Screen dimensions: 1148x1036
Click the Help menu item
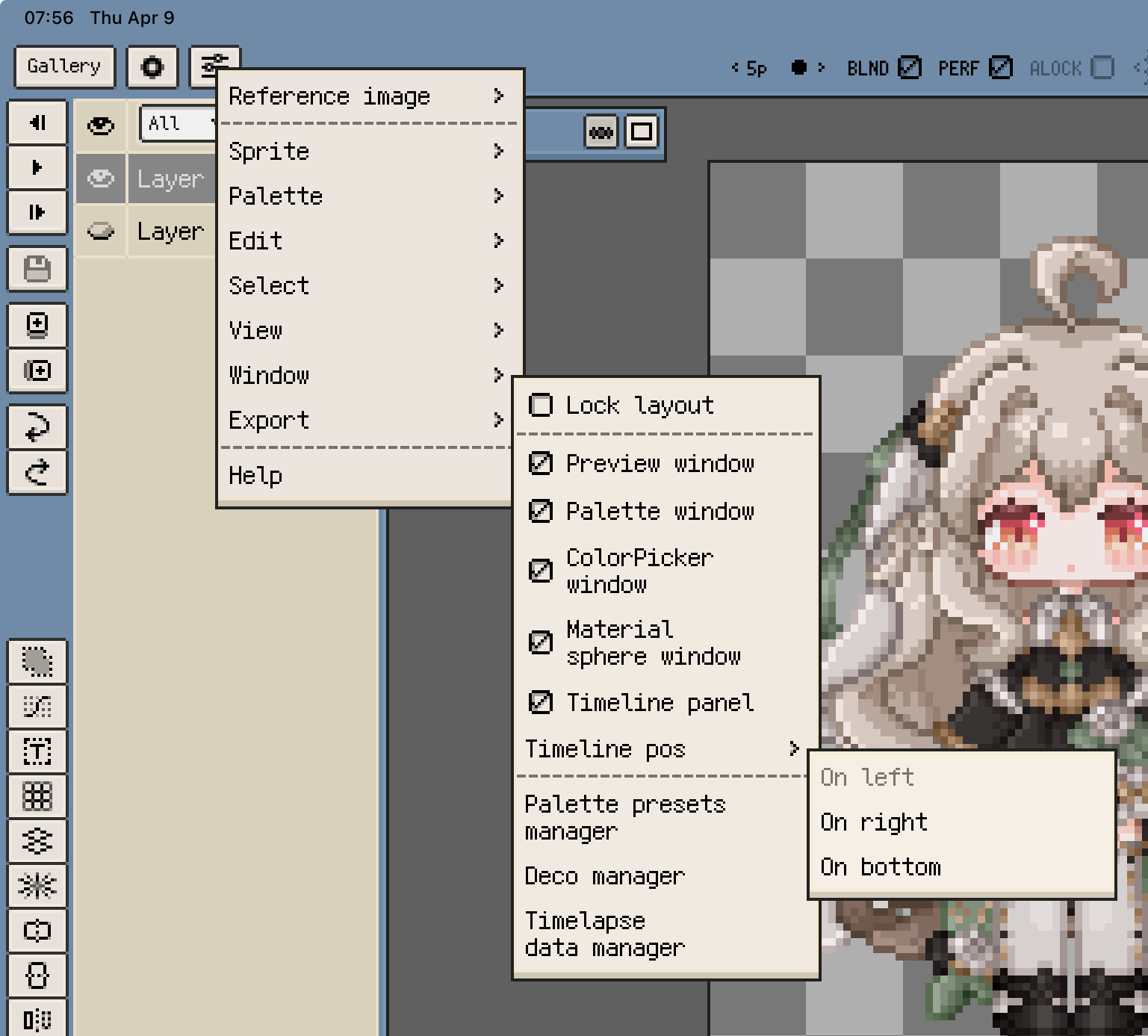click(255, 476)
